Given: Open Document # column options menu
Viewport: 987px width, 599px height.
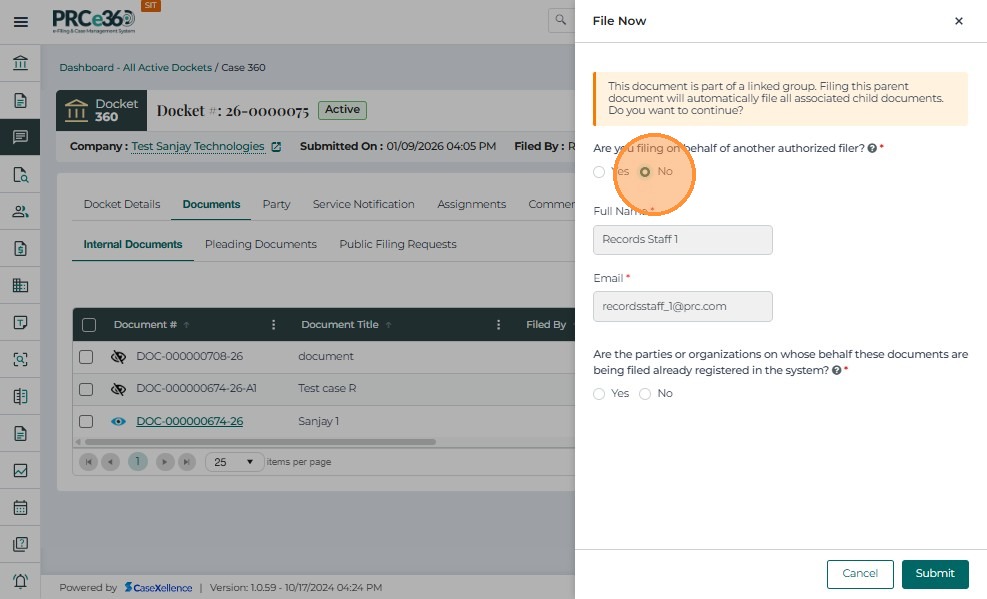Looking at the screenshot, I should tap(274, 325).
